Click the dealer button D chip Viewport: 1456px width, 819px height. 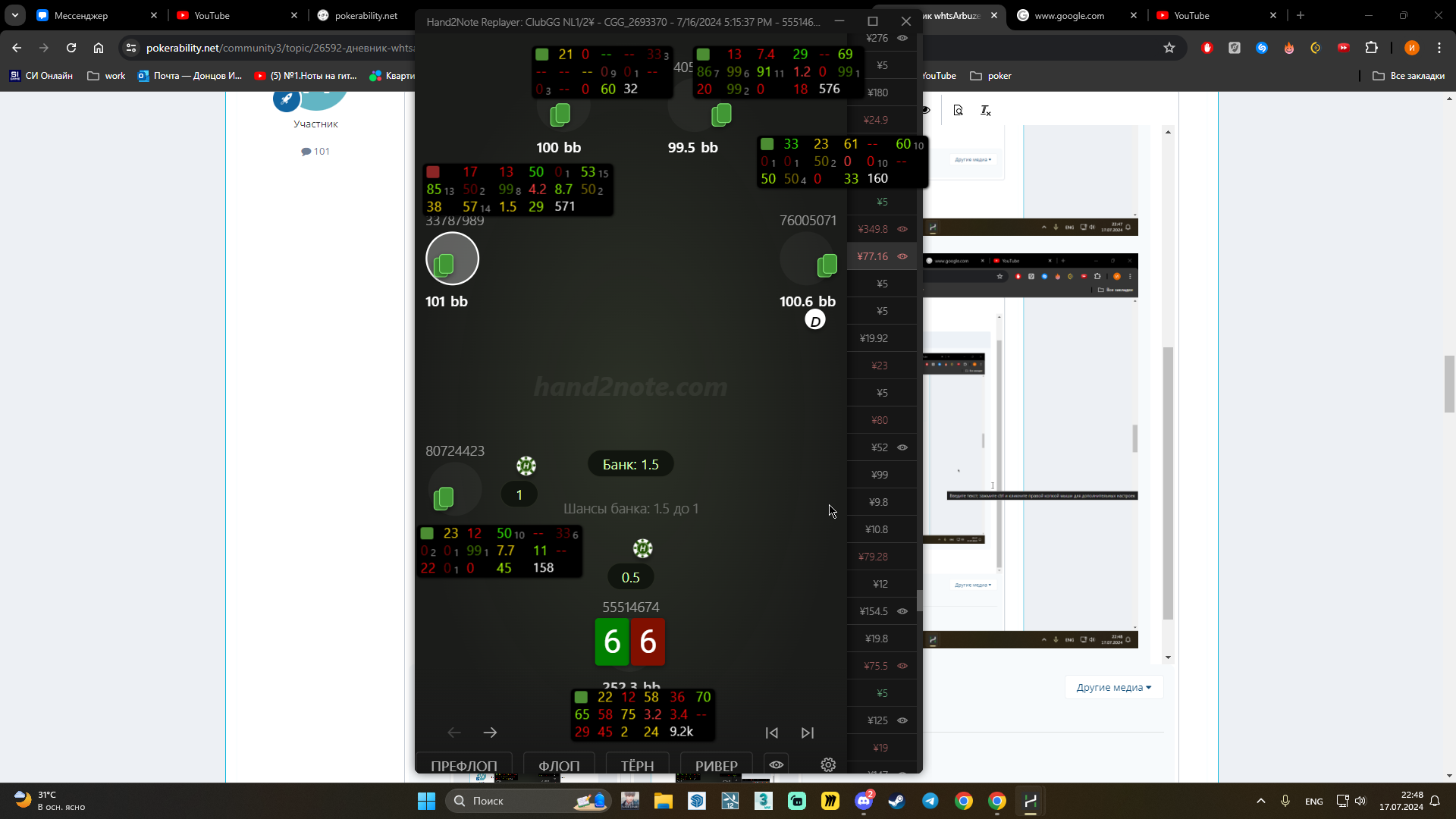coord(814,321)
